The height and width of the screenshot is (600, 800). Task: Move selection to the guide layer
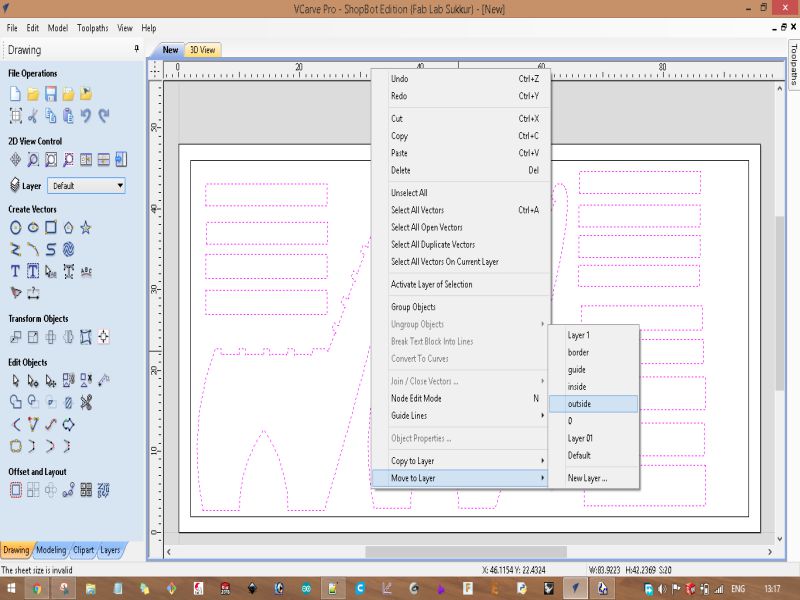593,370
